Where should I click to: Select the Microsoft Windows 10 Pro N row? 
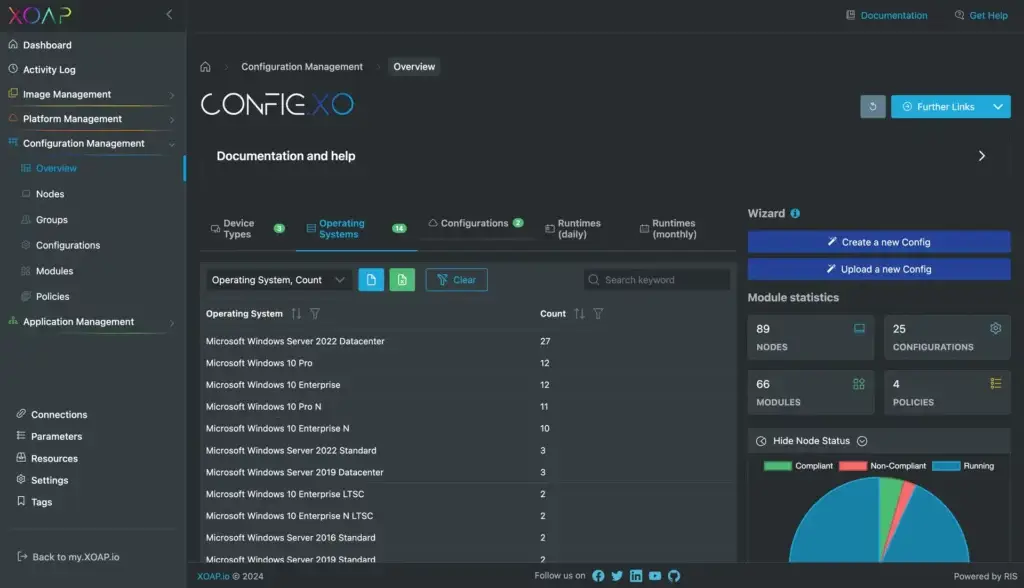(468, 406)
